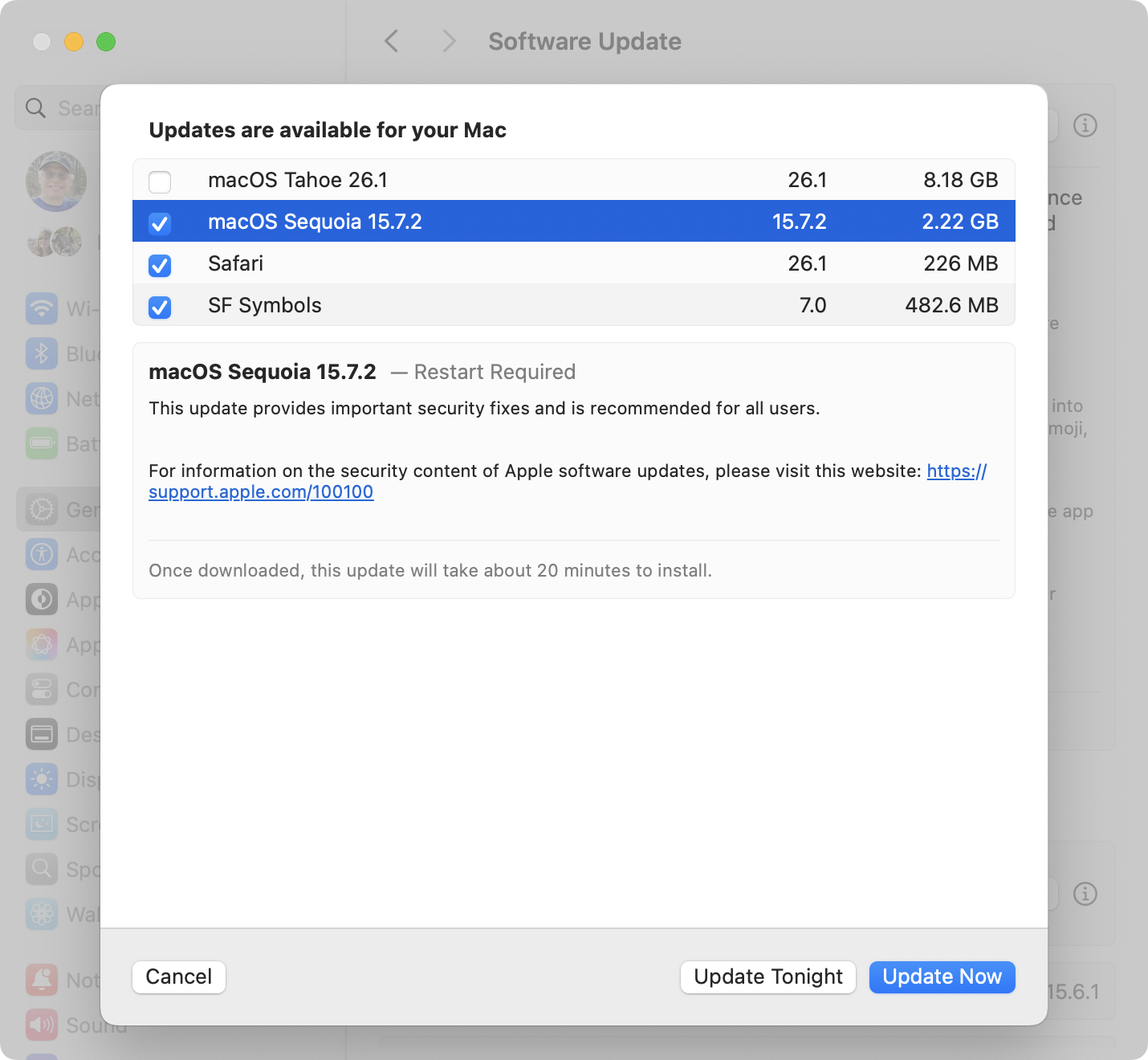Go back using the toolbar back chevron

pos(392,41)
